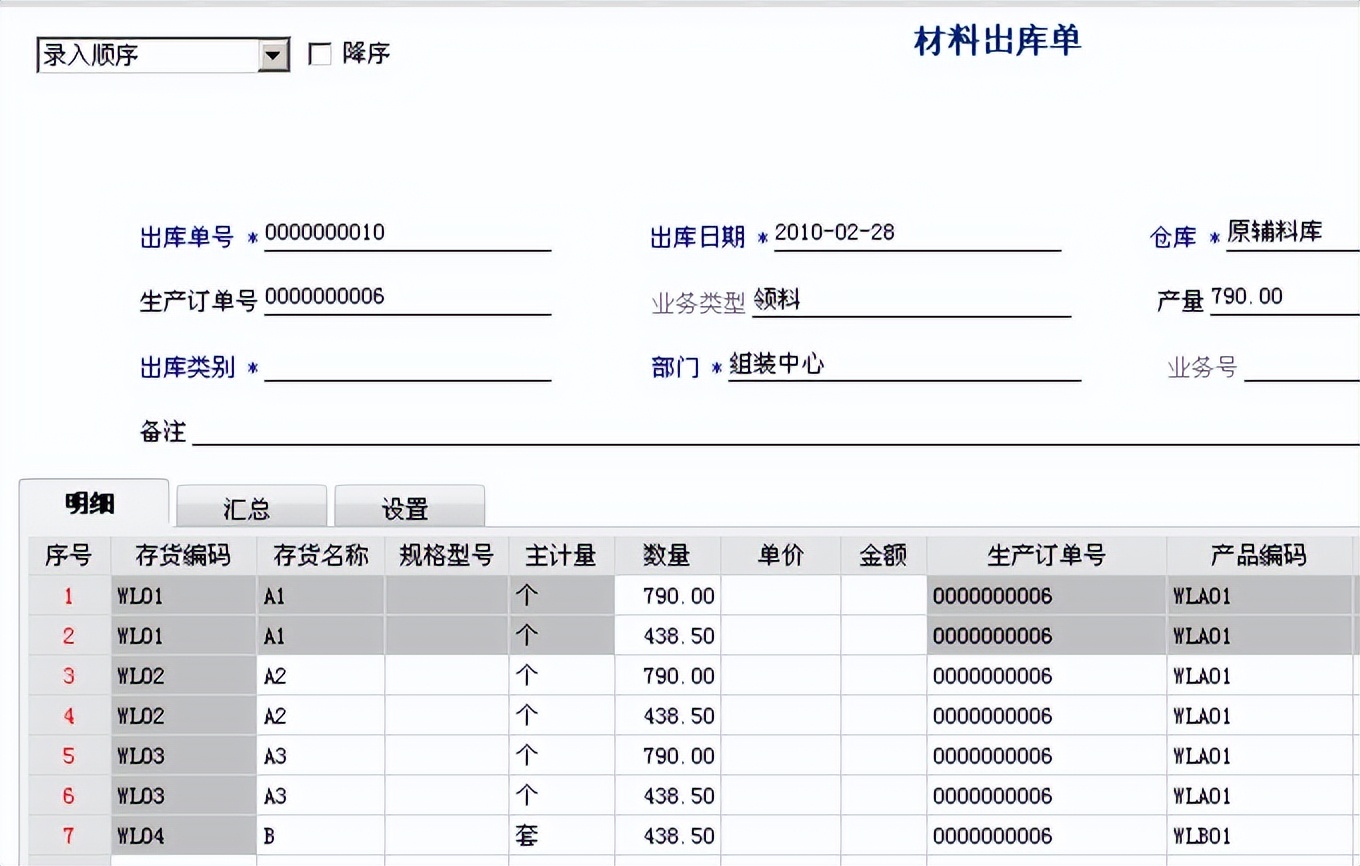Expand the dropdown arrow next to 录入顺序
This screenshot has width=1360, height=866.
point(273,55)
